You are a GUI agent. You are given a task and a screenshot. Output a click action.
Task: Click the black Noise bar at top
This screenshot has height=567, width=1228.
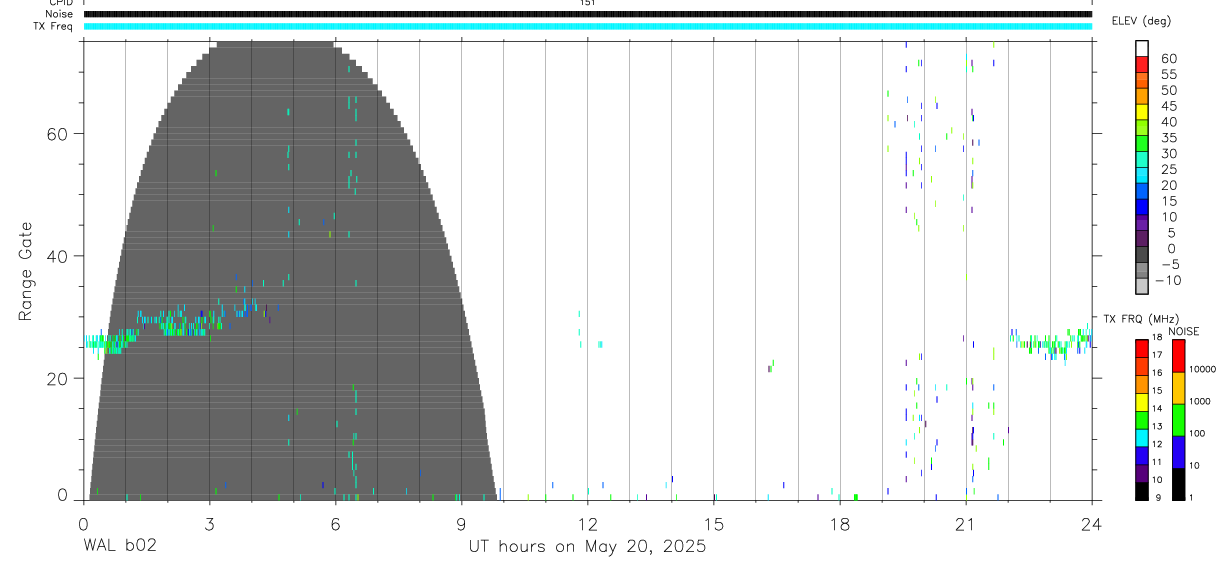tap(587, 14)
